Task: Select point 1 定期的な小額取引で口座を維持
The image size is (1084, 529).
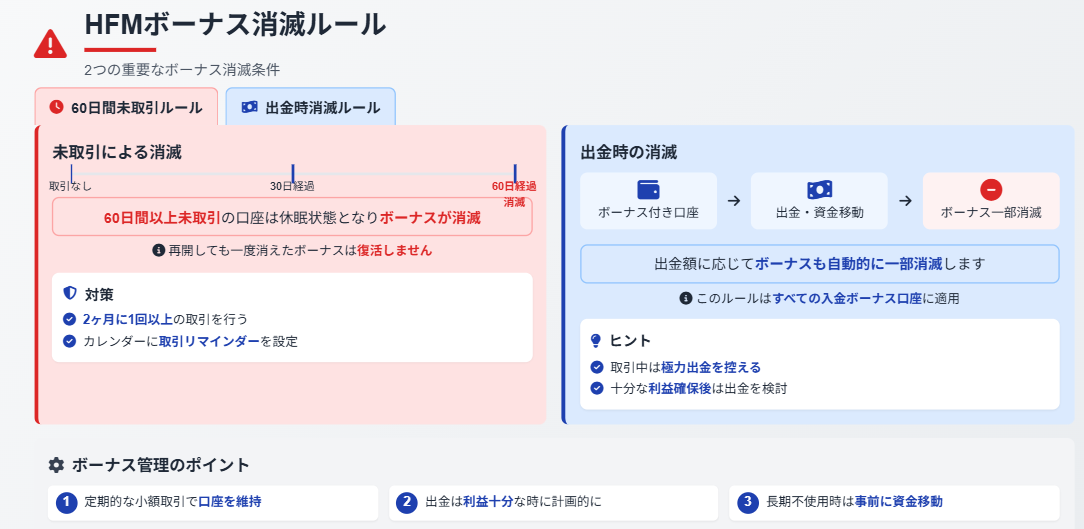Action: 213,503
